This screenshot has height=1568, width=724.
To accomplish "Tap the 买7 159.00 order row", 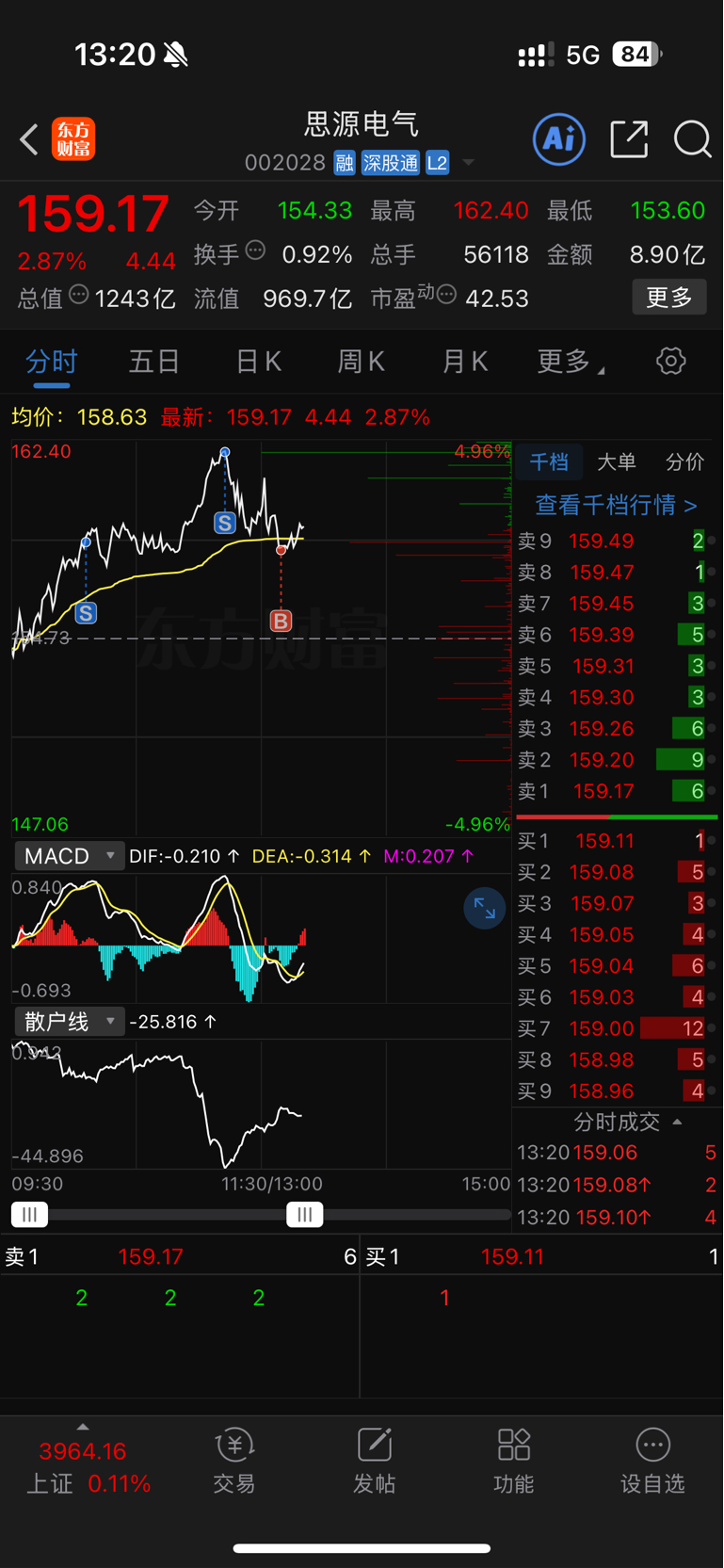I will point(617,1028).
